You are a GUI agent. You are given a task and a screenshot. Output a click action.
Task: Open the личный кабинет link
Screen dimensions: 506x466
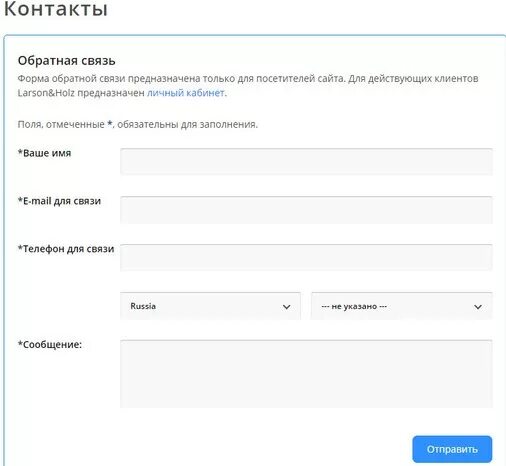point(185,93)
